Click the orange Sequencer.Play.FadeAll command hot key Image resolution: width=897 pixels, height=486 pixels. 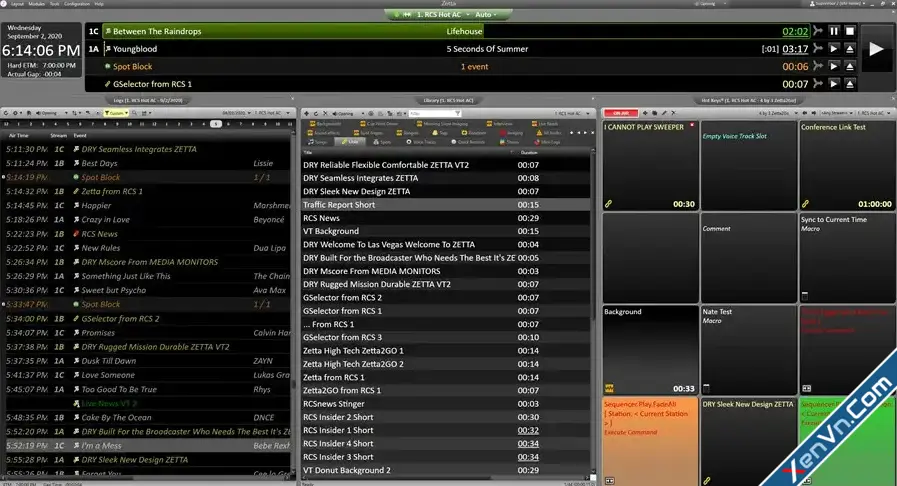650,441
